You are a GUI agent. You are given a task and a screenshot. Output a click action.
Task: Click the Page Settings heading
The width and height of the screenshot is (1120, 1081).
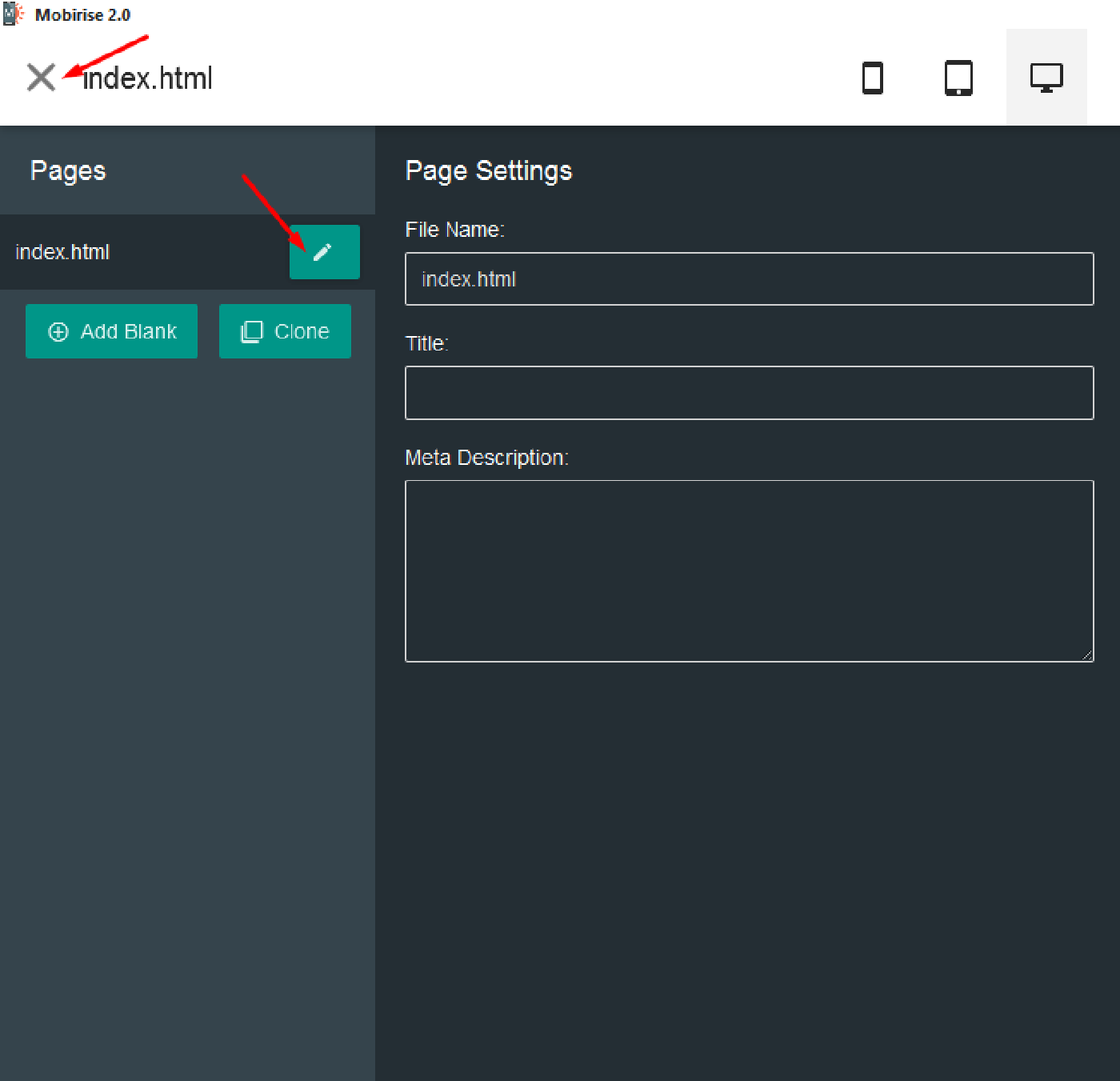pyautogui.click(x=489, y=170)
